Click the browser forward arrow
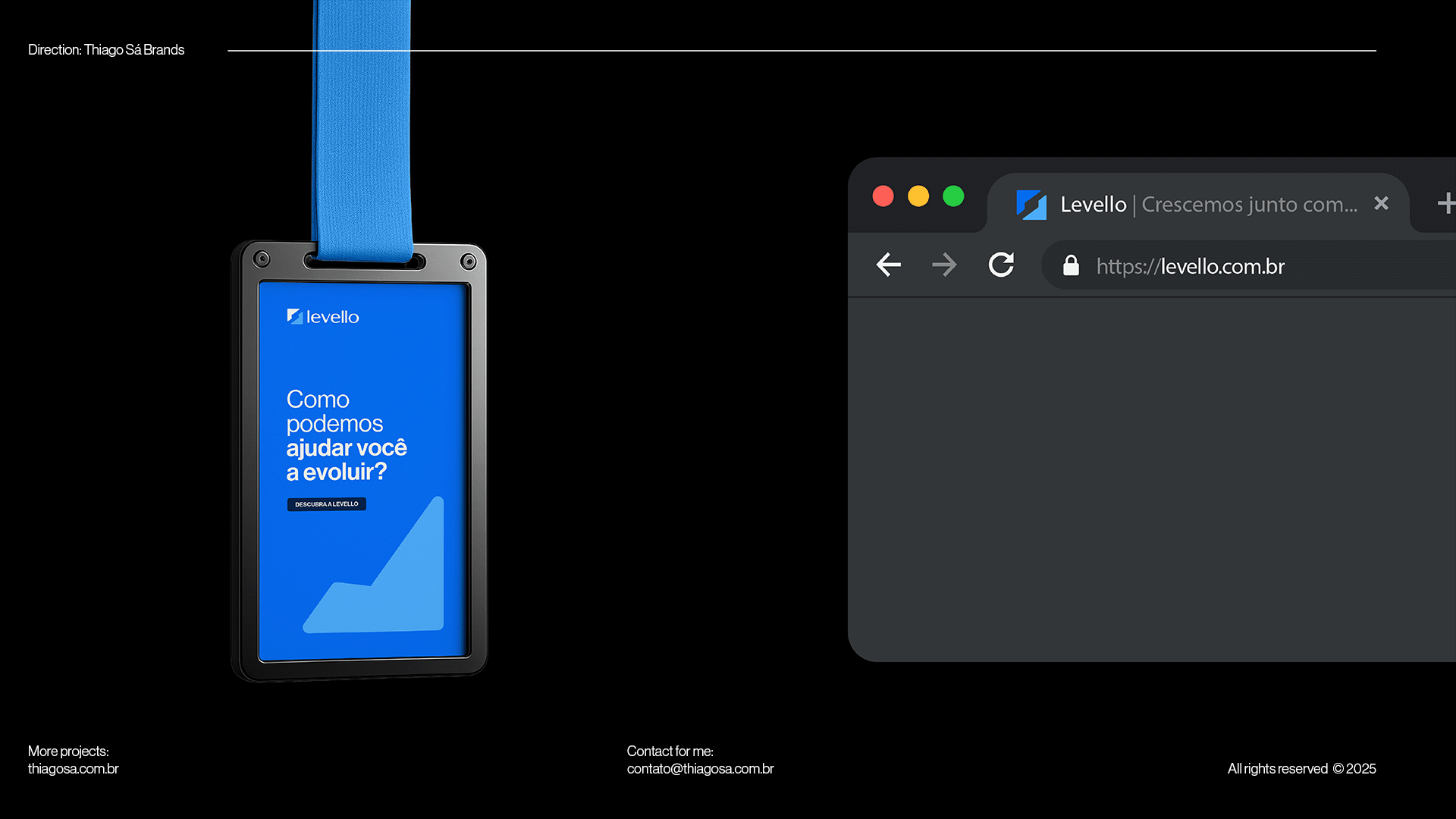Screen dimensions: 1456x819 click(944, 265)
